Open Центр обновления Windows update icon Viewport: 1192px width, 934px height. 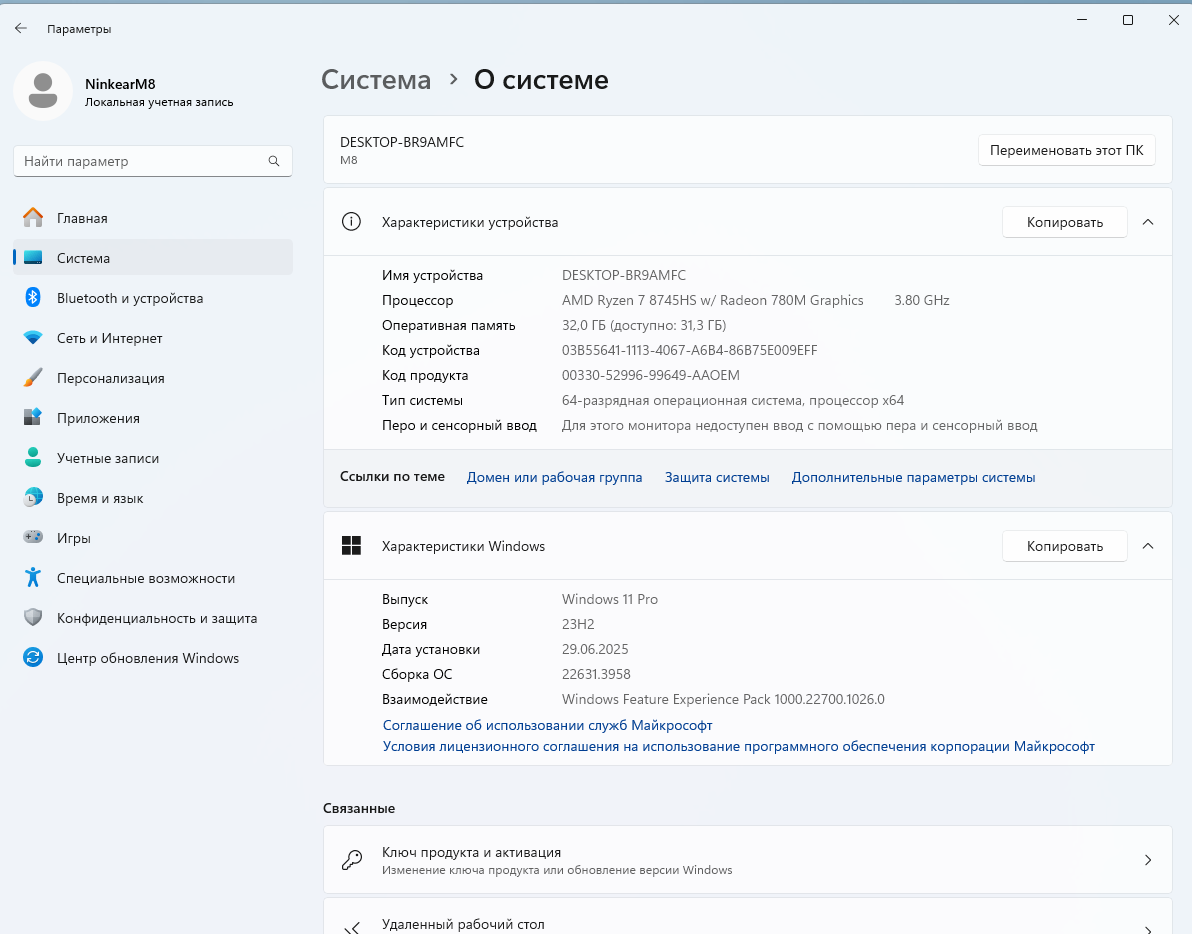(33, 658)
